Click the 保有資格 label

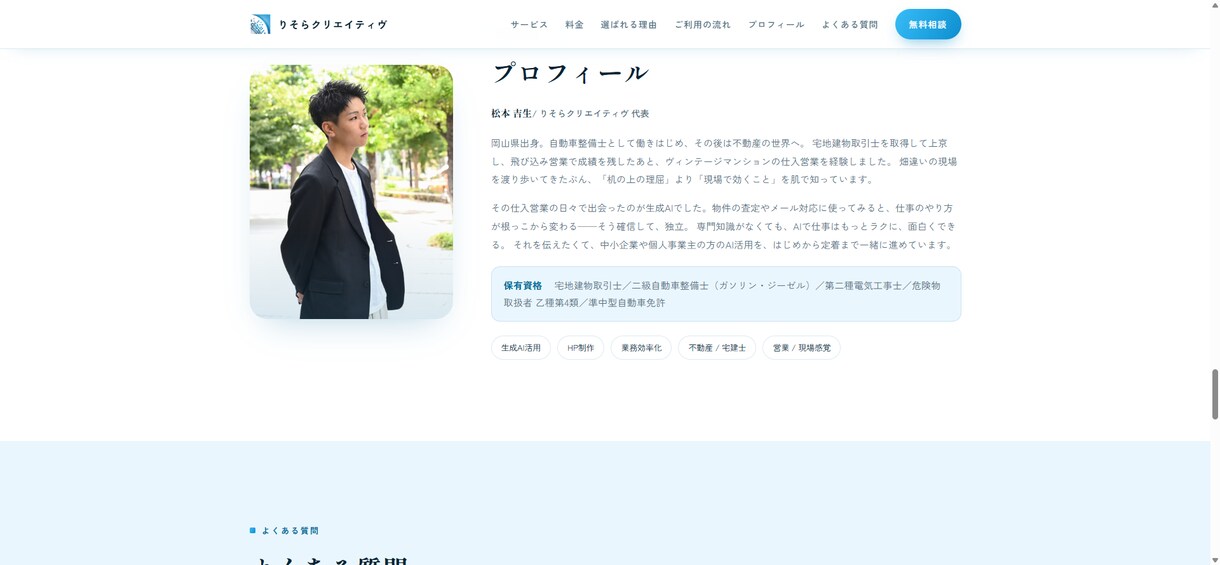523,285
